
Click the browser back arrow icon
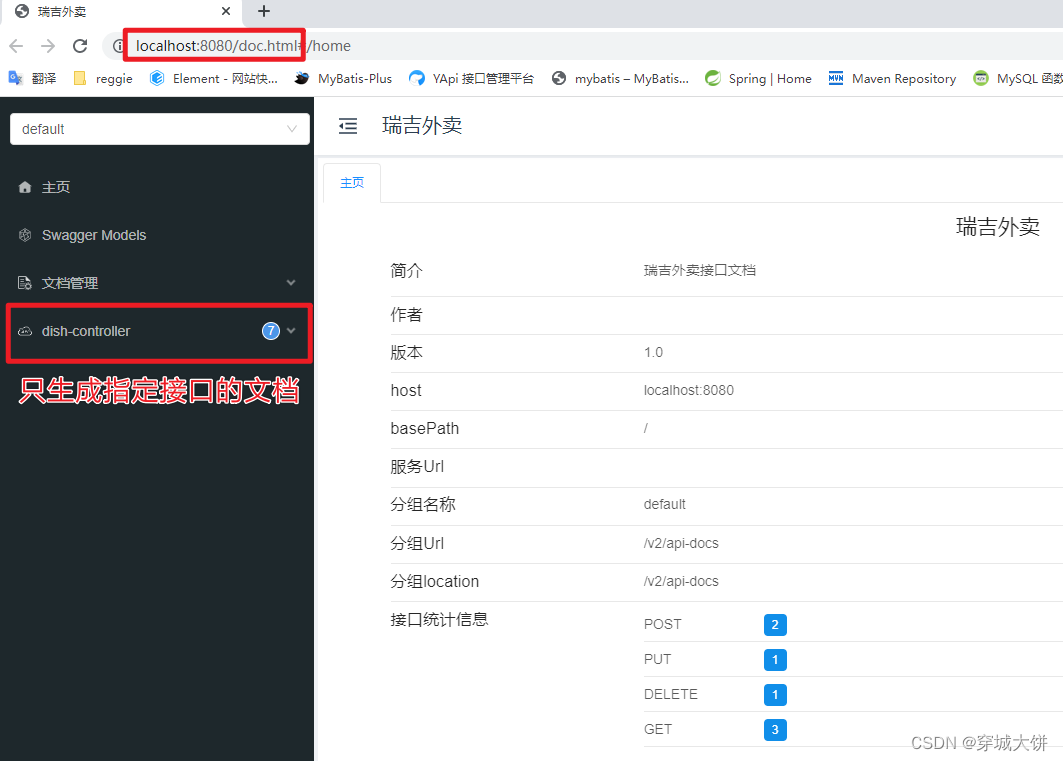tap(15, 45)
